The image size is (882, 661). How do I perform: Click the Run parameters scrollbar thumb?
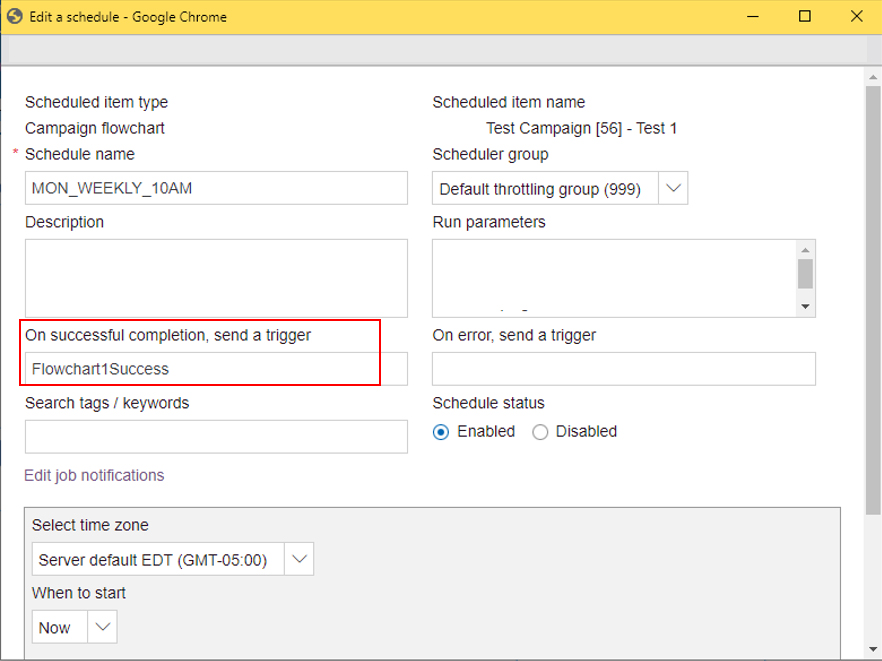point(806,273)
